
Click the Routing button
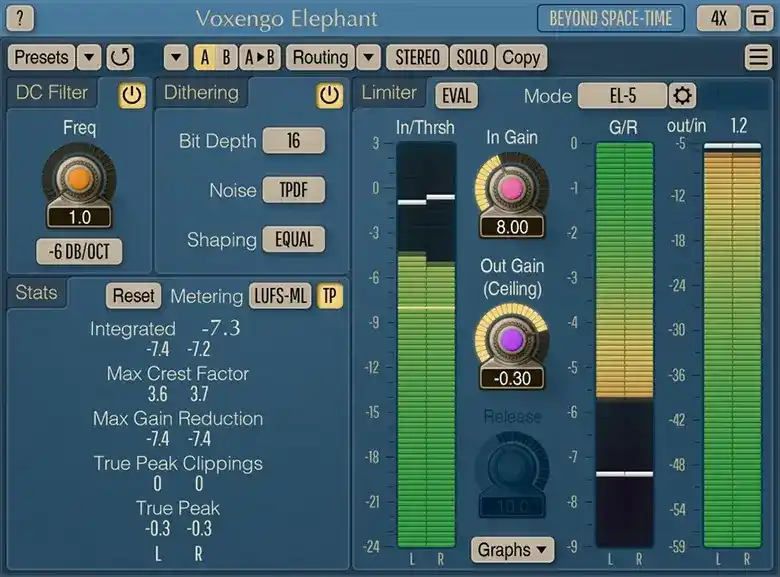(320, 57)
